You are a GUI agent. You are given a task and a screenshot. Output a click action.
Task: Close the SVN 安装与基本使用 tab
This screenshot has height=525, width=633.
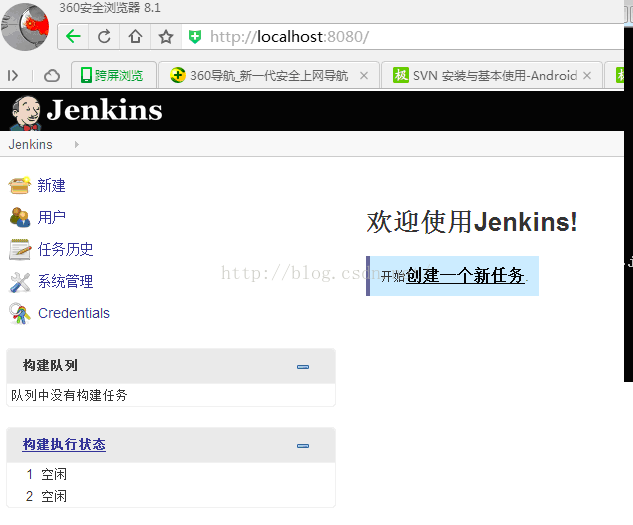[x=587, y=76]
